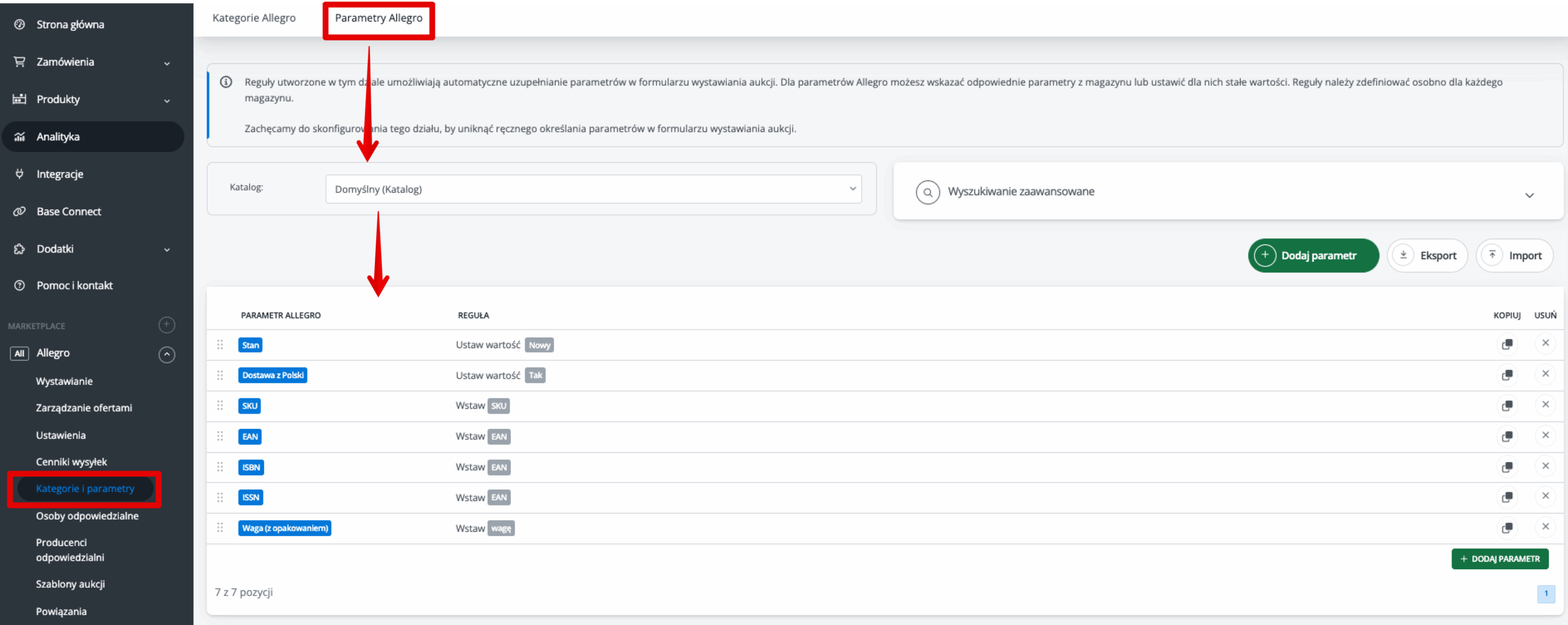Click the Eksport button
Screen dimensions: 1568x625
click(1427, 256)
